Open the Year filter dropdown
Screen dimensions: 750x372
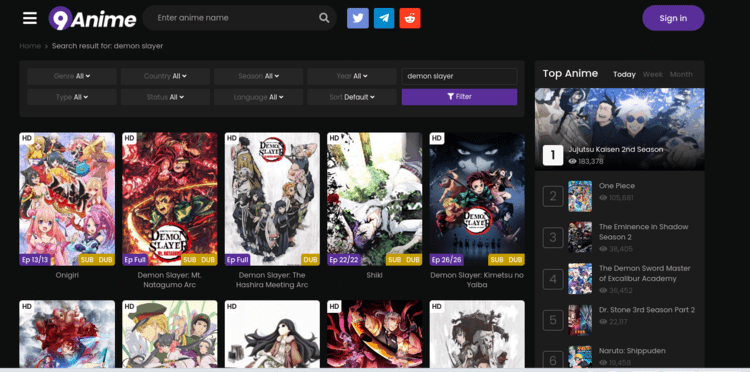point(352,76)
